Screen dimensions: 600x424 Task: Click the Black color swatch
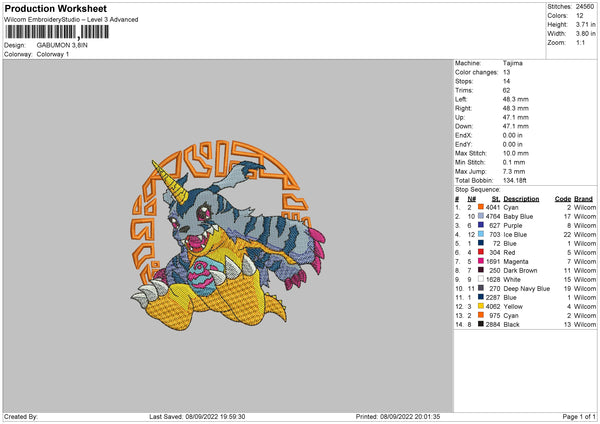click(481, 324)
